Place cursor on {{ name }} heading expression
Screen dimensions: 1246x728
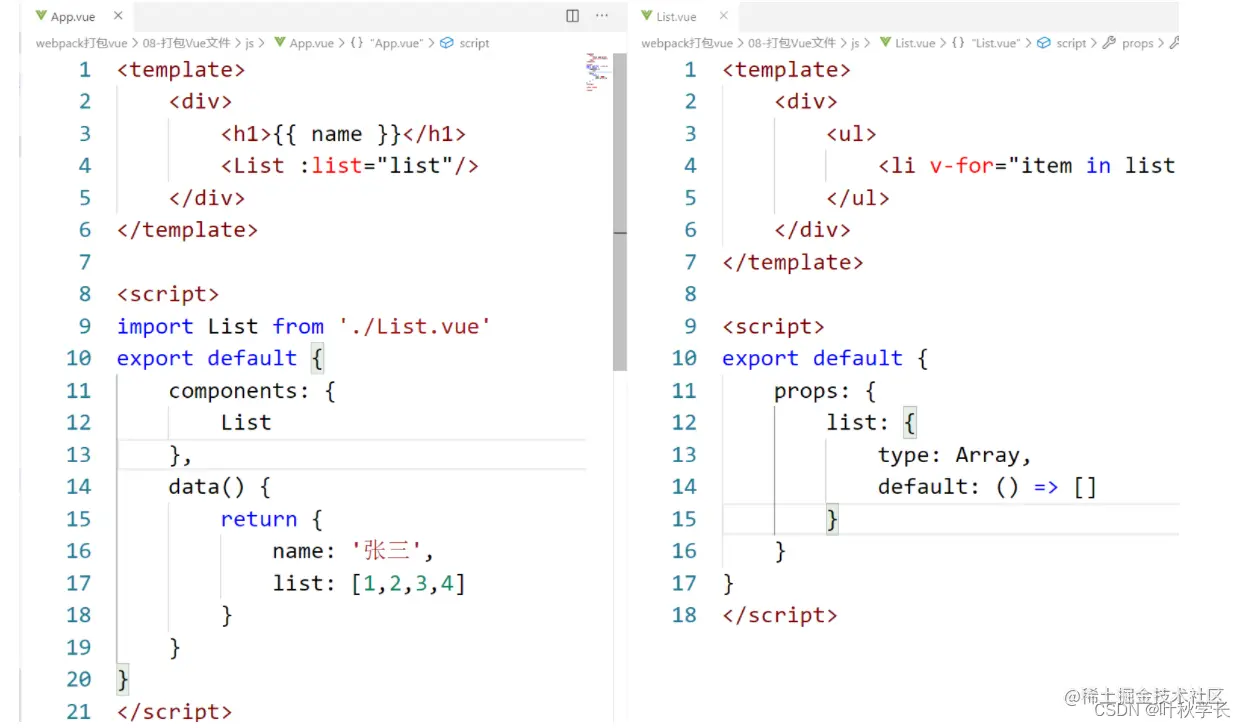[337, 134]
